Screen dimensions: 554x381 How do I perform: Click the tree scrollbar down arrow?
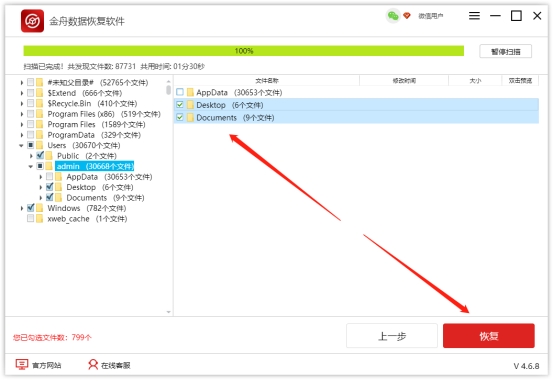tap(168, 312)
